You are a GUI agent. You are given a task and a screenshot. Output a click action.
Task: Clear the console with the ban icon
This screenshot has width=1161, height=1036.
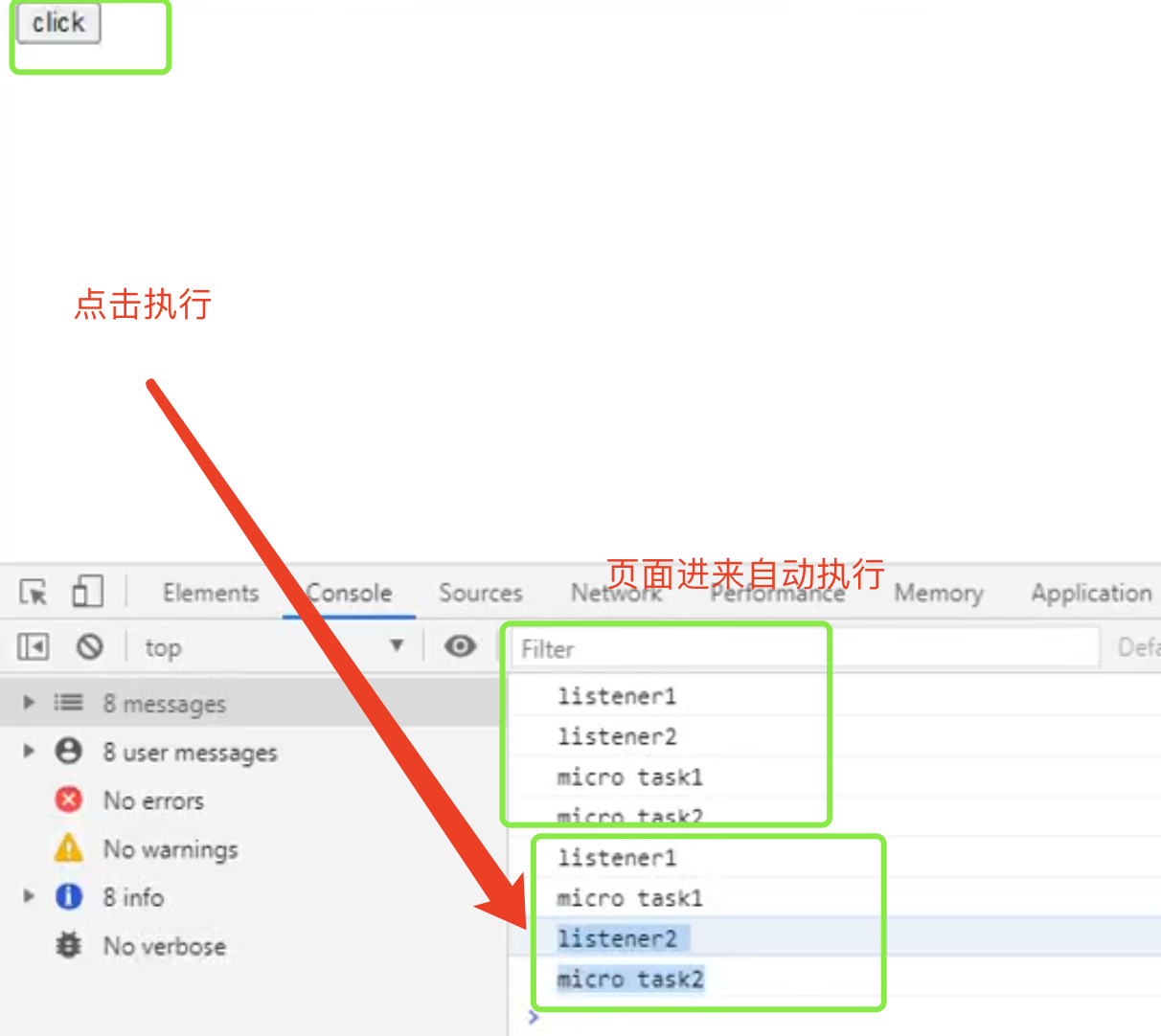tap(90, 647)
